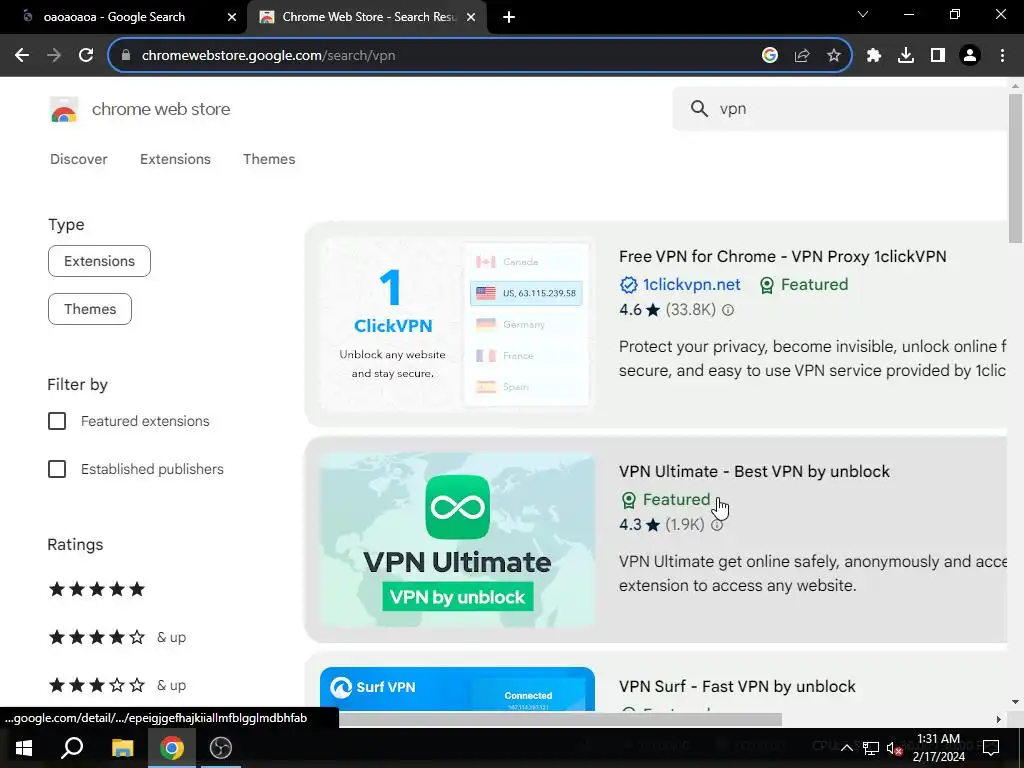Click the horizontal page scrollbar
Screen dimensions: 1024x768
tap(560, 719)
